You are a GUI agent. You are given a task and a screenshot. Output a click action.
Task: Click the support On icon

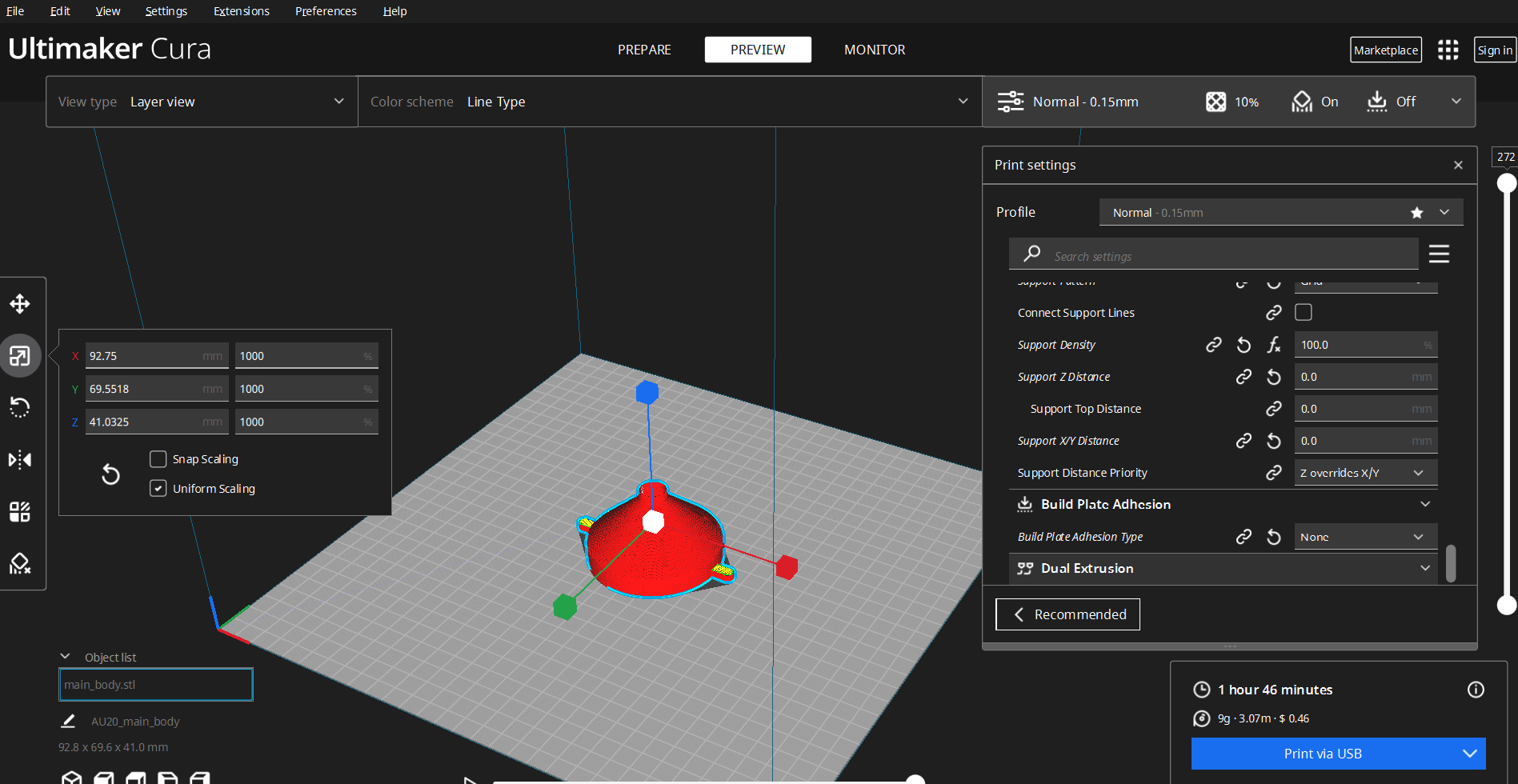(x=1302, y=102)
